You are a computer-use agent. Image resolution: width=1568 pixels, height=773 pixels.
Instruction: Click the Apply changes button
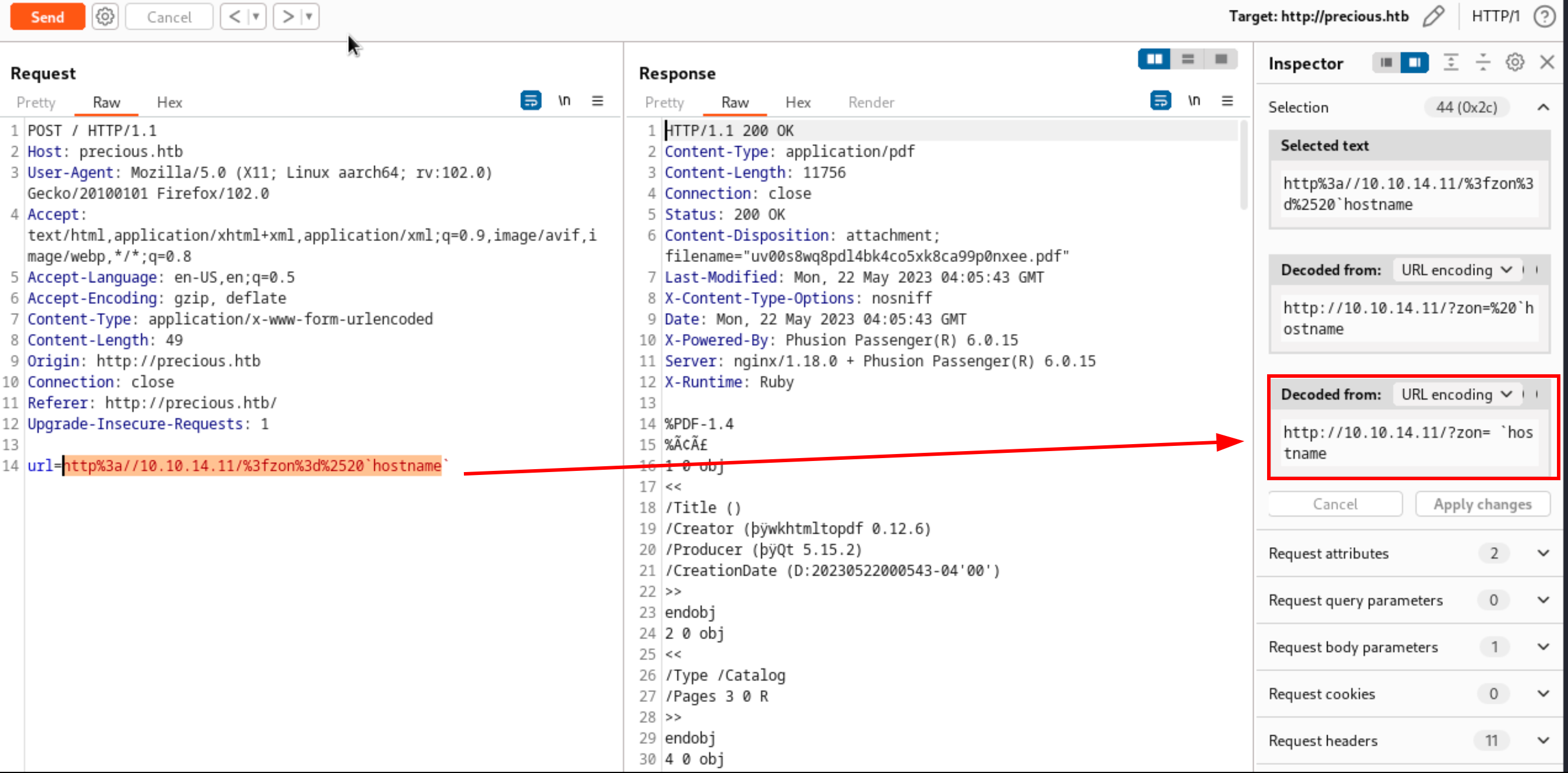[1482, 504]
